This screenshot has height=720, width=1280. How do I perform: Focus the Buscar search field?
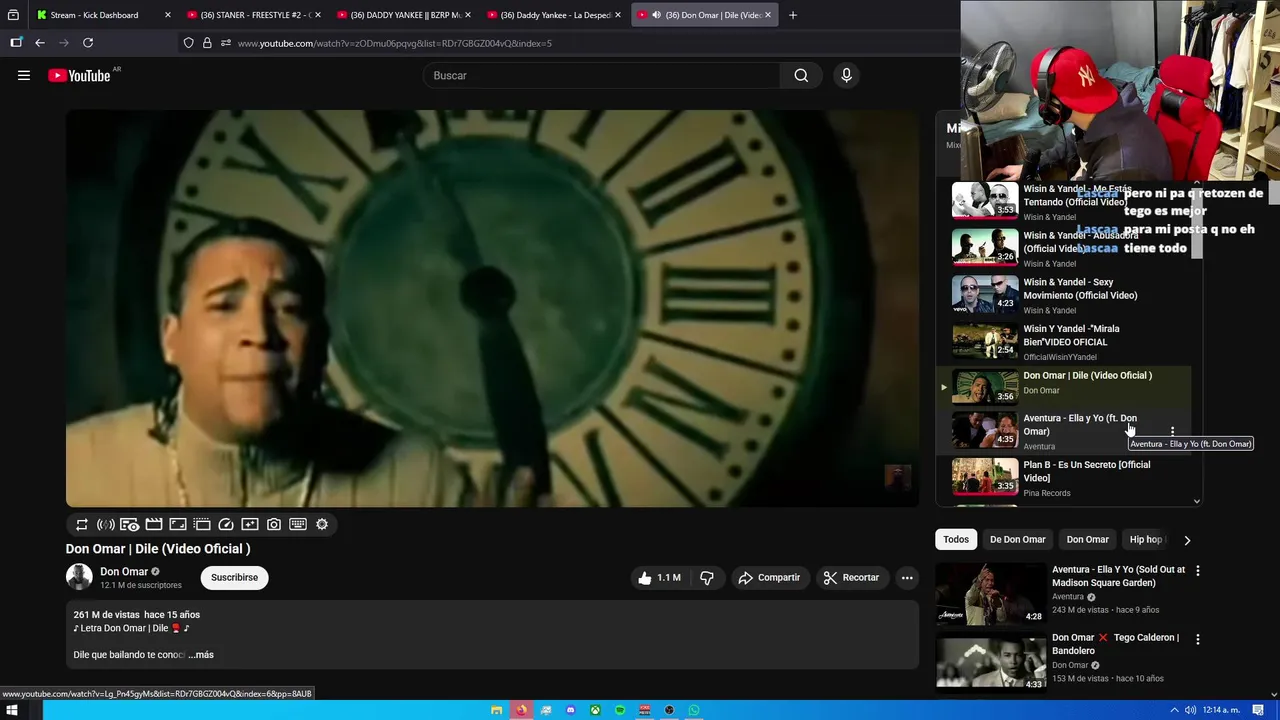click(x=602, y=75)
